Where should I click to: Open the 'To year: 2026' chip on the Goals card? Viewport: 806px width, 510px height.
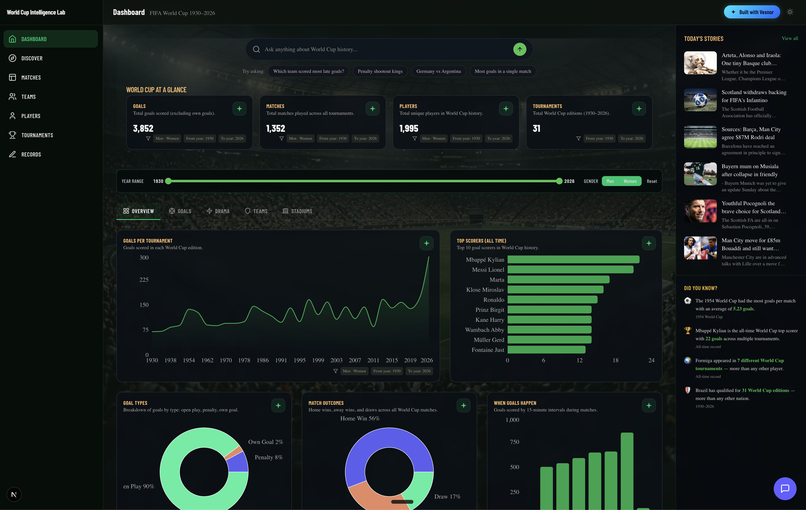pyautogui.click(x=232, y=138)
